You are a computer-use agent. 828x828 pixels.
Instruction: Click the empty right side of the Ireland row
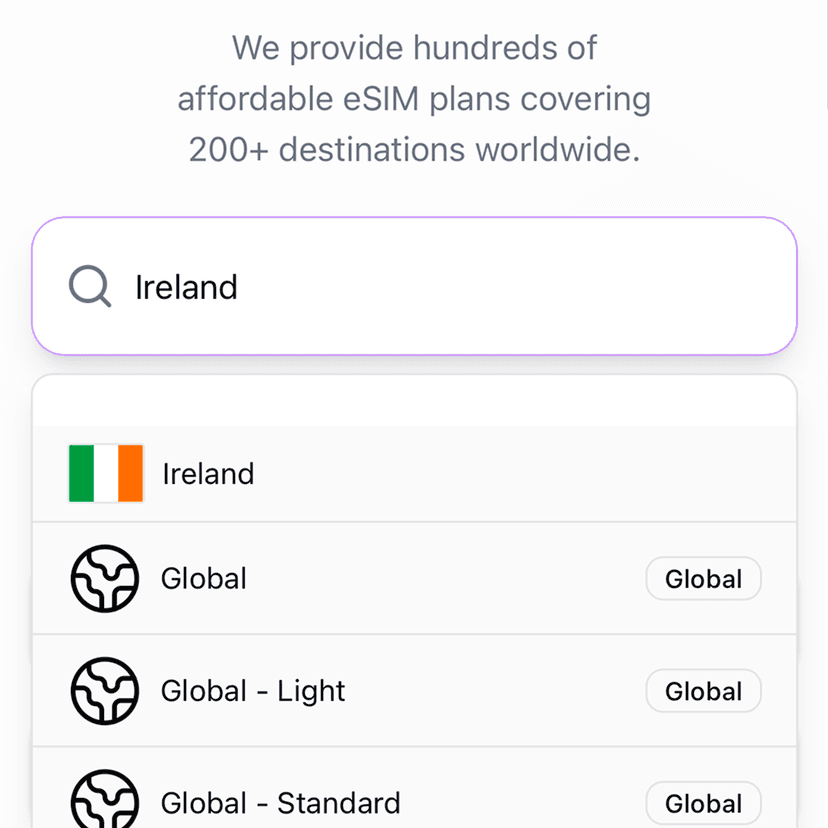point(600,473)
